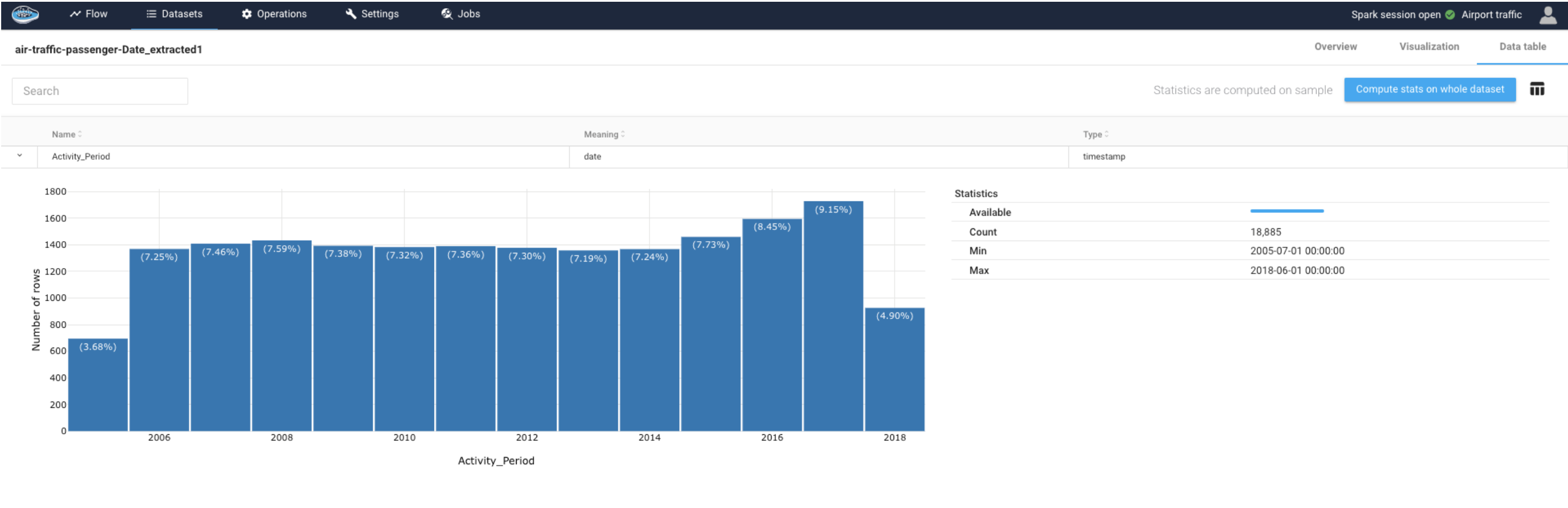Click the 9.15% histogram bar
Screen dimensions: 1568x508
(x=833, y=317)
